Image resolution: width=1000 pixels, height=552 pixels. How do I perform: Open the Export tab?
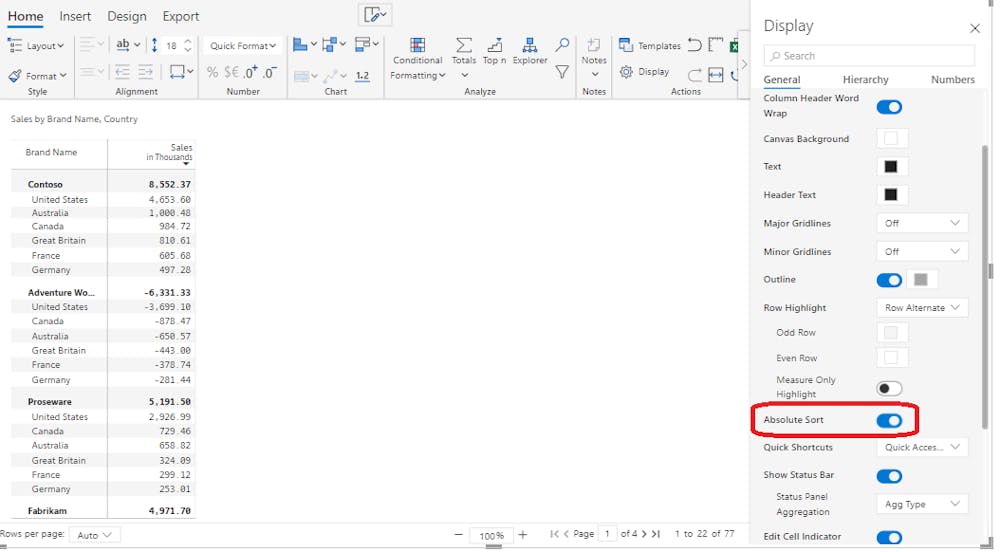click(180, 16)
